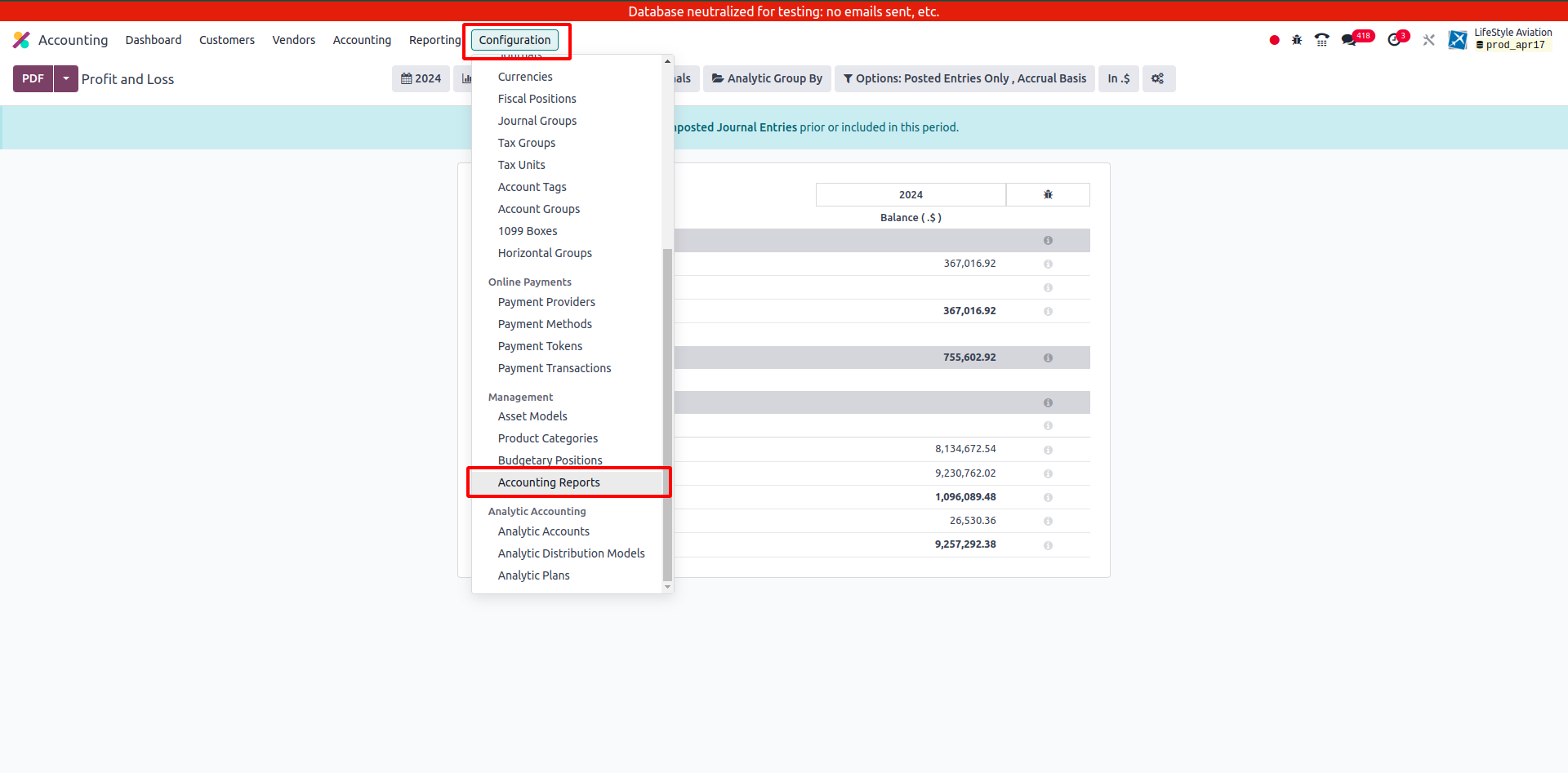This screenshot has height=773, width=1568.
Task: Click the red recording dot icon
Action: [1274, 40]
